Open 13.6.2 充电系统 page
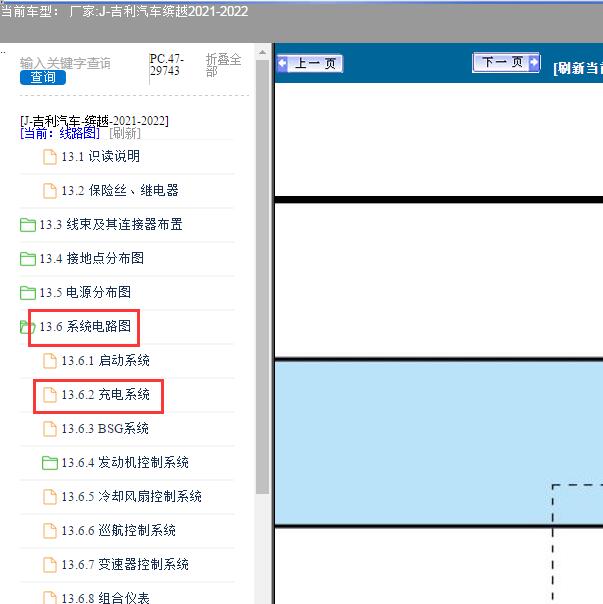This screenshot has width=603, height=604. [106, 394]
